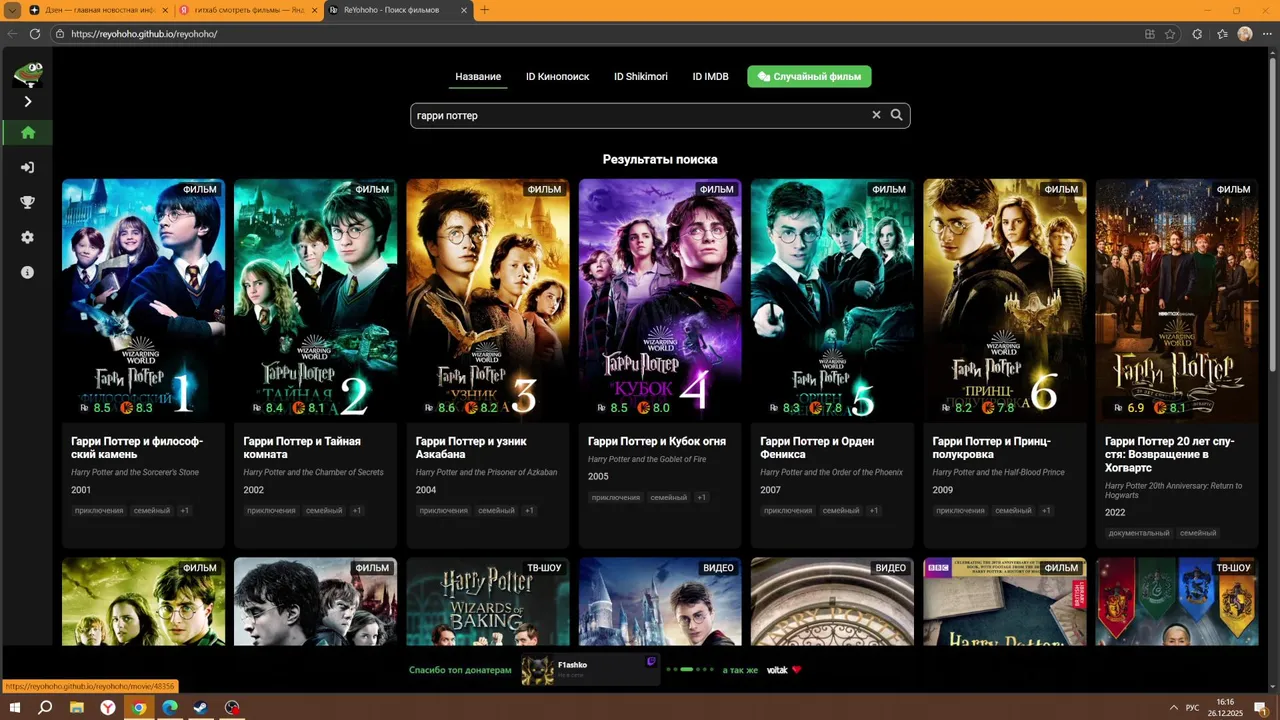Open donor F1ashko card
1280x720 pixels.
(x=590, y=669)
